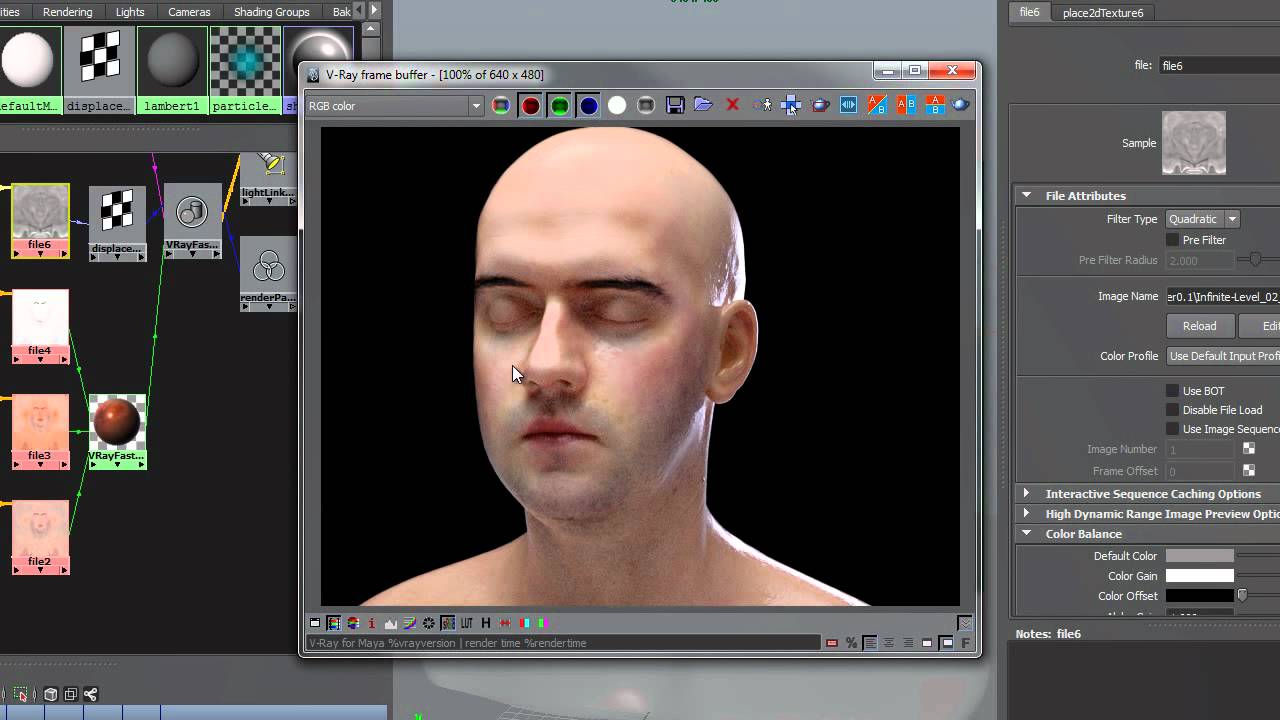Open the Filter Type Quadratic dropdown
The image size is (1280, 720).
pos(1203,219)
